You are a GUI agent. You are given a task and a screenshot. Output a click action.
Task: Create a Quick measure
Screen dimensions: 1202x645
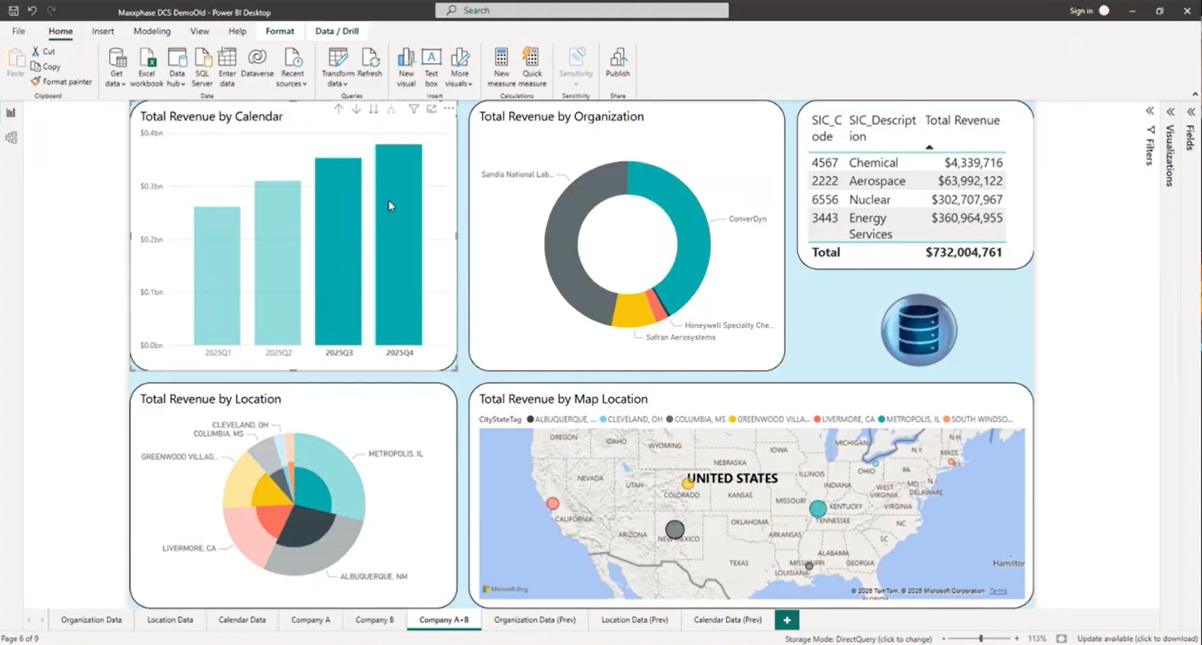pos(532,66)
